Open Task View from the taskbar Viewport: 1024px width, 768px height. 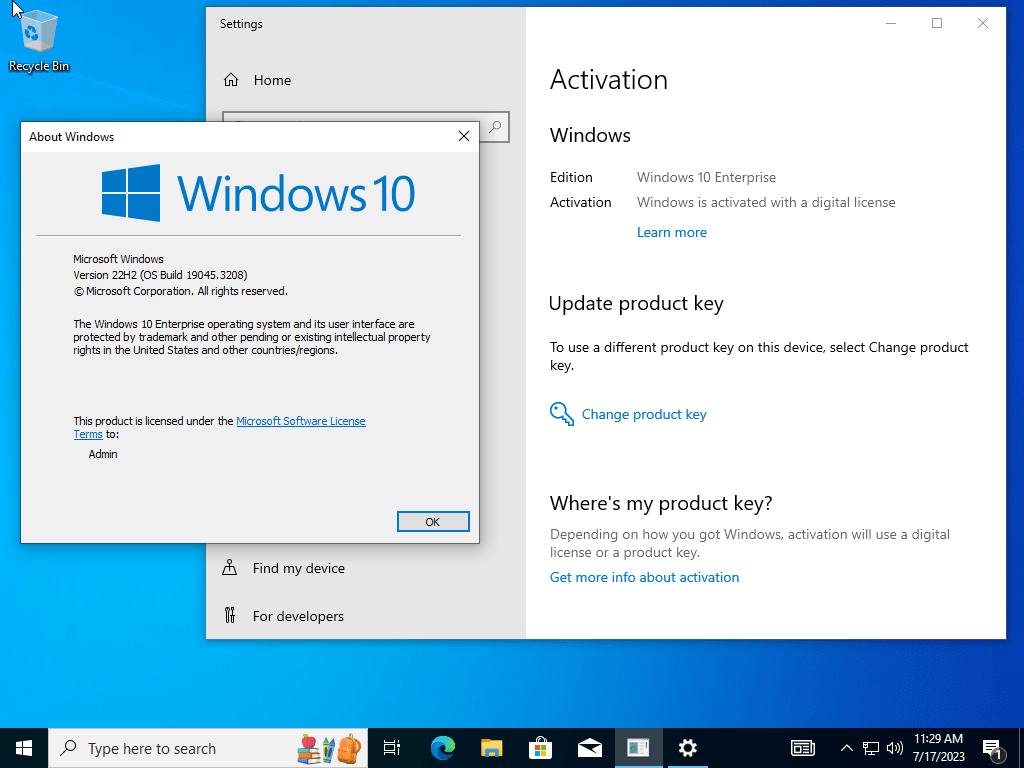point(392,748)
